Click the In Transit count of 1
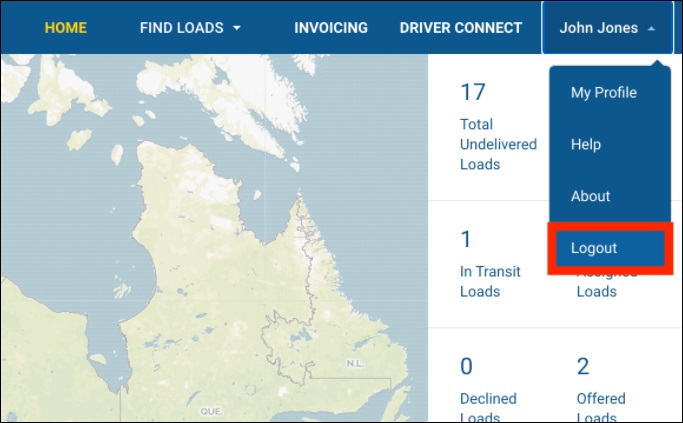683x423 pixels. coord(466,239)
